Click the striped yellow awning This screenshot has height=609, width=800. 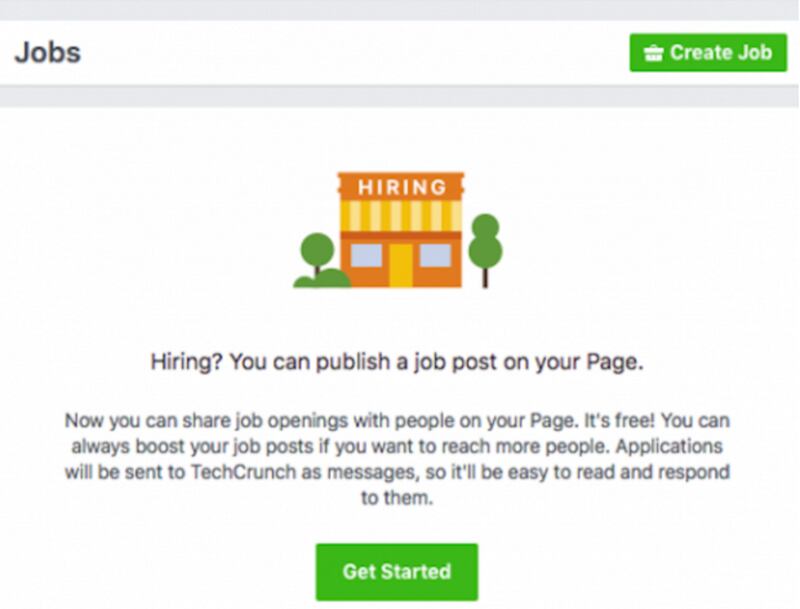point(401,215)
